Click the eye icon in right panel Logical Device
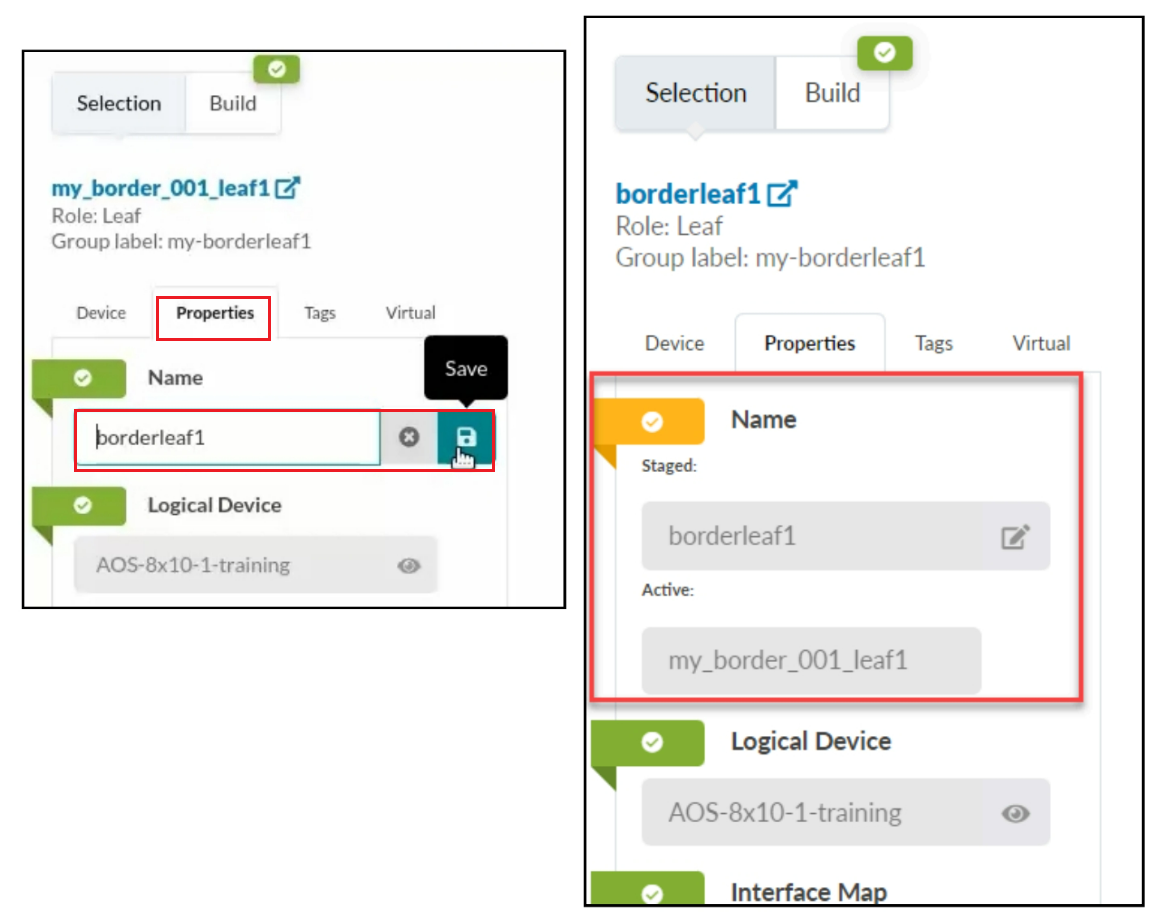Image resolution: width=1156 pixels, height=913 pixels. click(x=1015, y=813)
